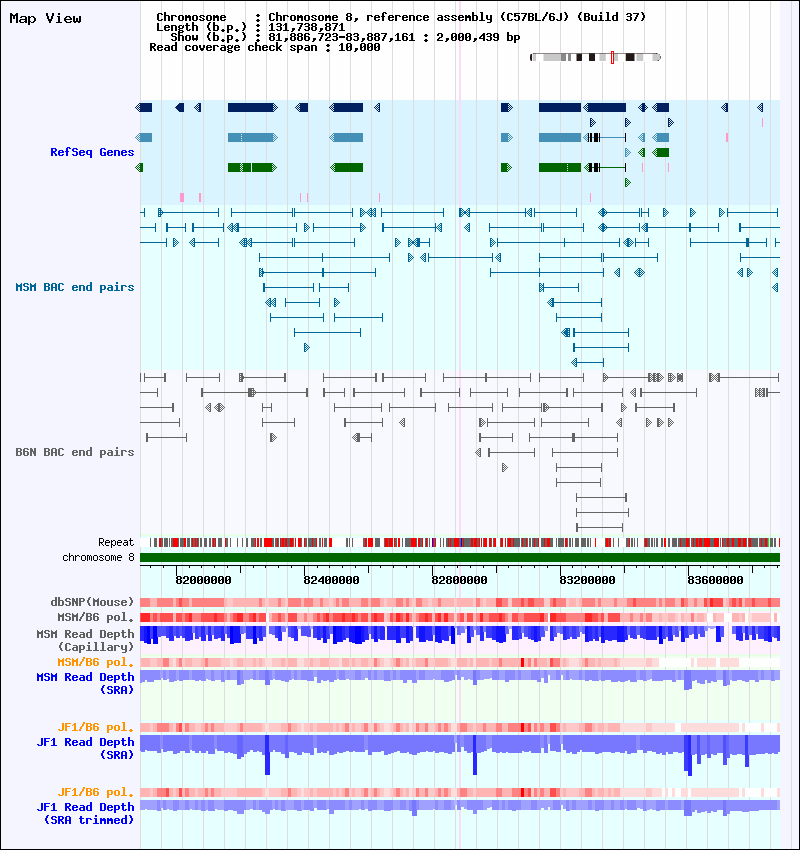This screenshot has height=850, width=800.
Task: Click the 82400000 axis position label
Action: [x=331, y=580]
